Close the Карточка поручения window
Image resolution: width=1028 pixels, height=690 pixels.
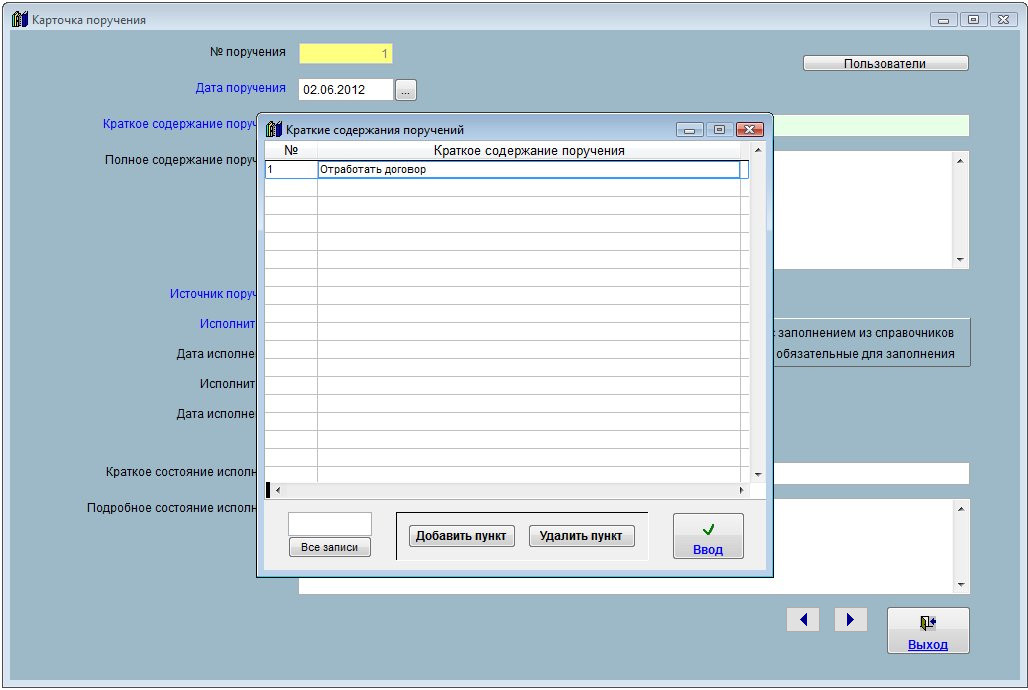click(1004, 20)
